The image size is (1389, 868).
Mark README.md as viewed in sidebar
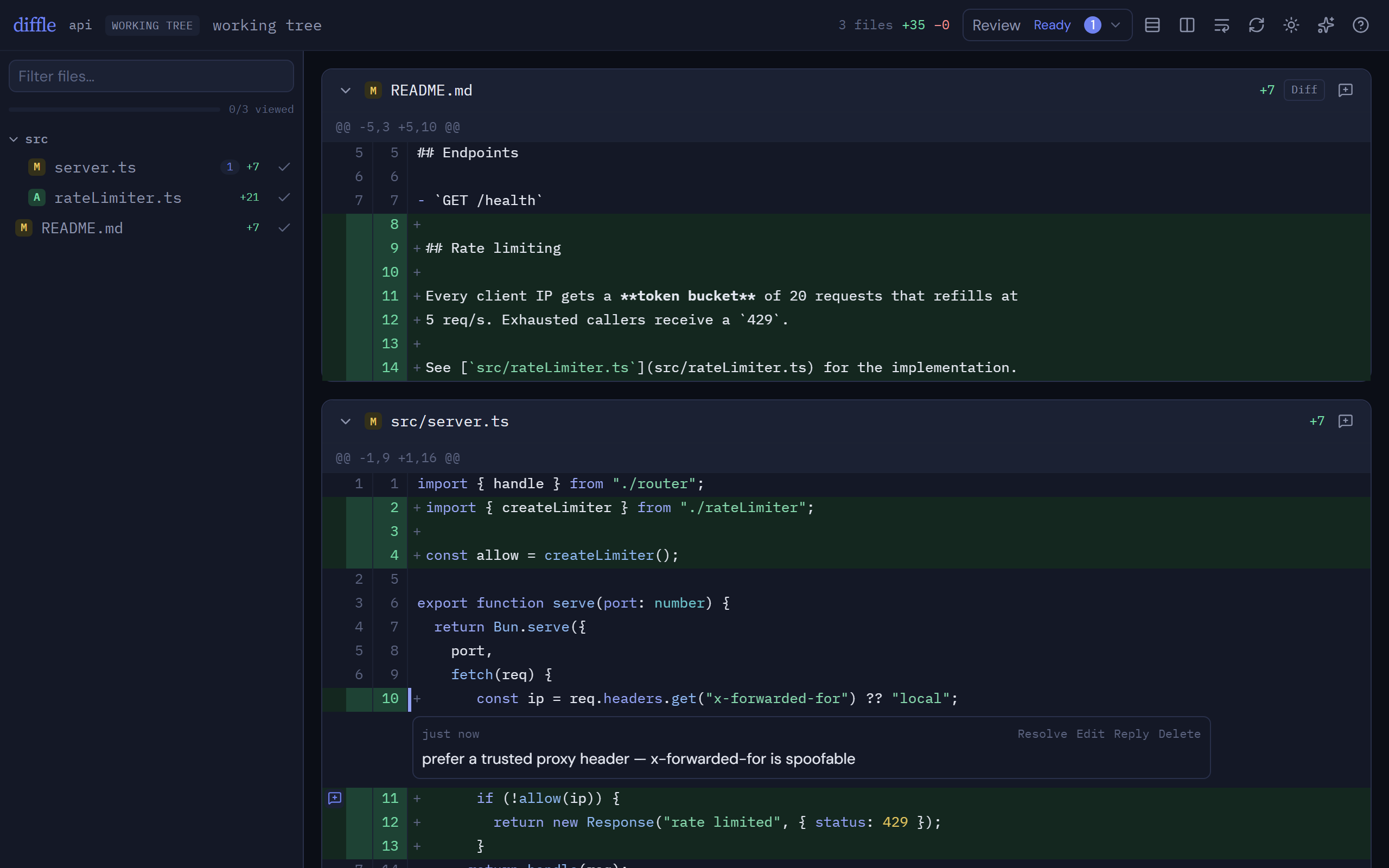click(284, 228)
